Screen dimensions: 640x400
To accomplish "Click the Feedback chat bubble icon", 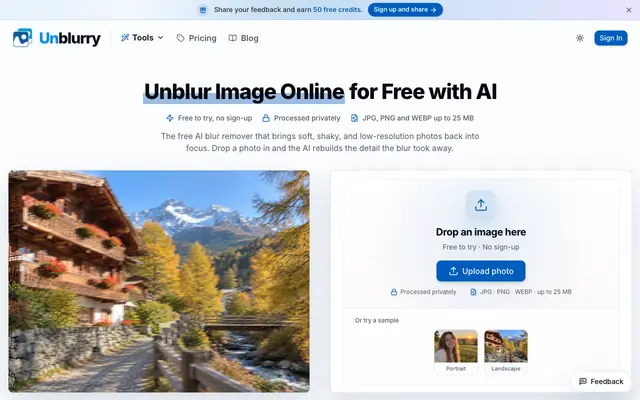I will pos(583,381).
